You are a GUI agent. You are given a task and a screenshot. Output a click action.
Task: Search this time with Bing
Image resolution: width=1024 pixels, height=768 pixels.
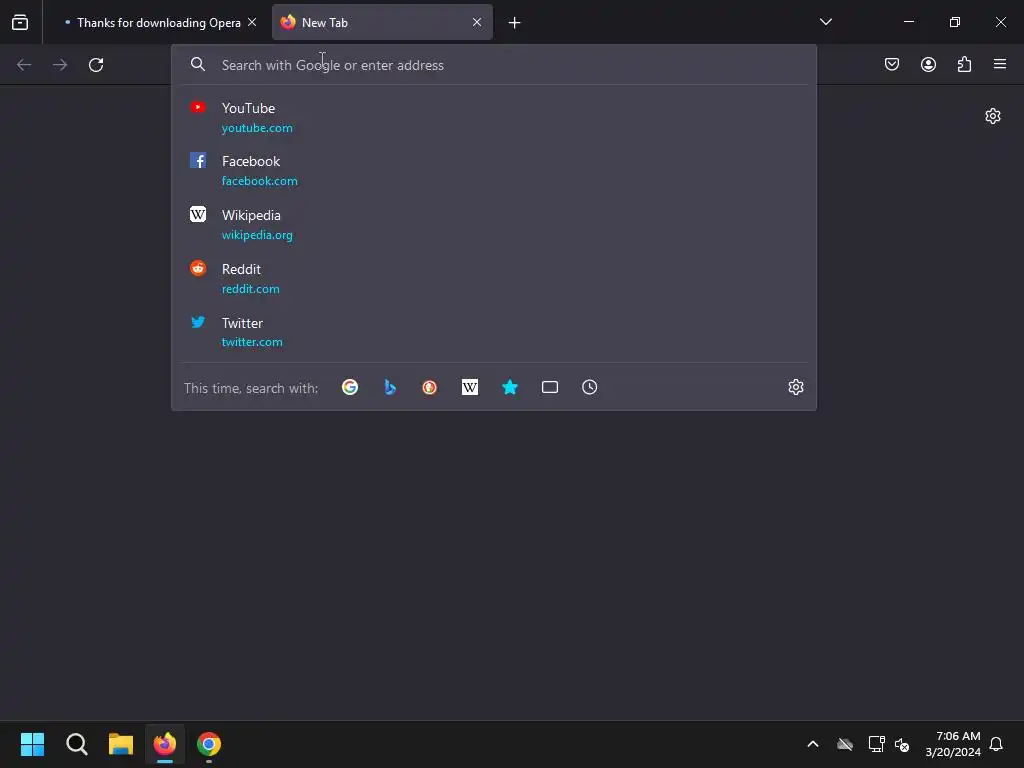(x=390, y=387)
